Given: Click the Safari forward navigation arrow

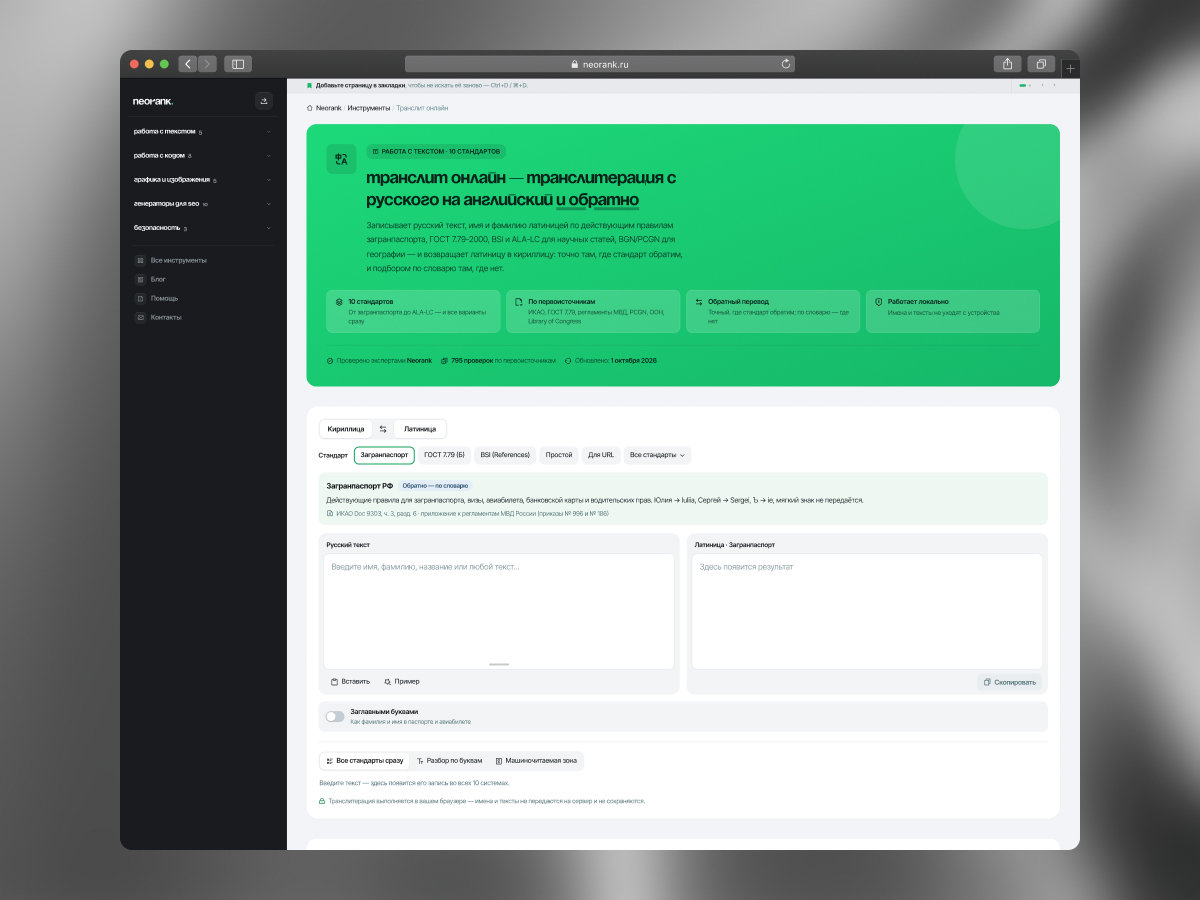Looking at the screenshot, I should point(207,64).
